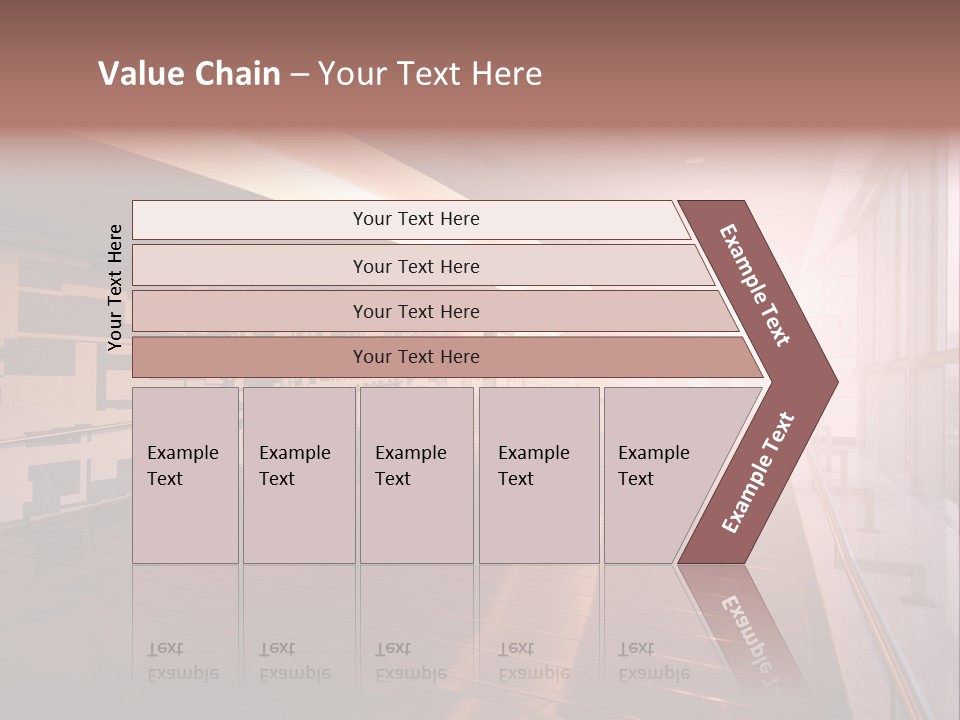Click the slide title 'Value Chain'
Screen dimensions: 960x720
click(x=189, y=74)
